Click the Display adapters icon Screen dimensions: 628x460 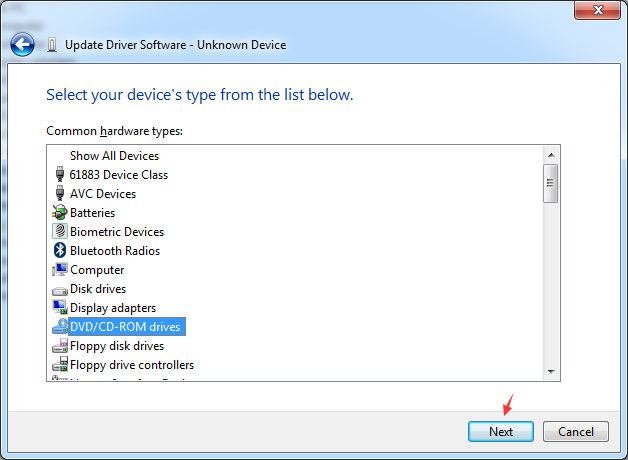pos(59,308)
